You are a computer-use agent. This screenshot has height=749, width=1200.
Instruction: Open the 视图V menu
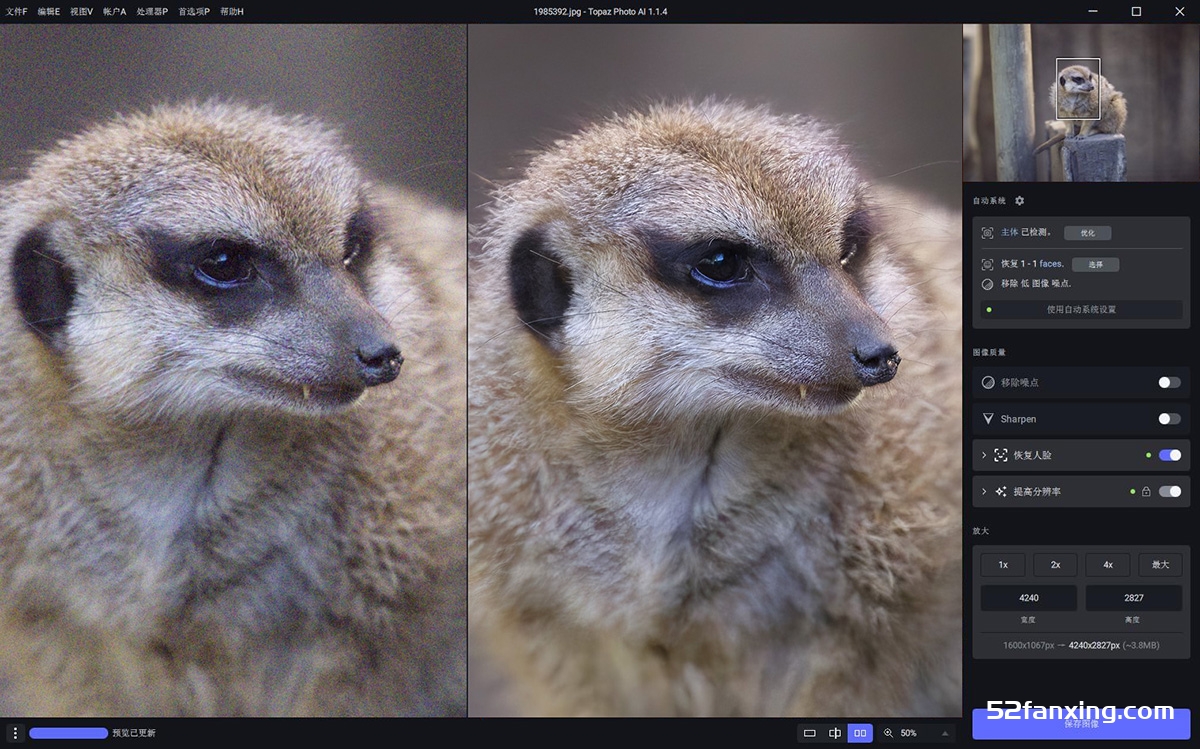(x=82, y=11)
